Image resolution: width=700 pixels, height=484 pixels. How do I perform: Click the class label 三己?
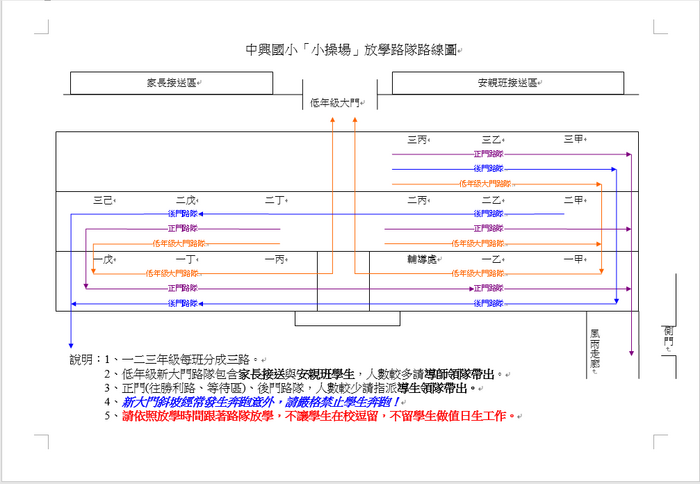click(x=103, y=200)
